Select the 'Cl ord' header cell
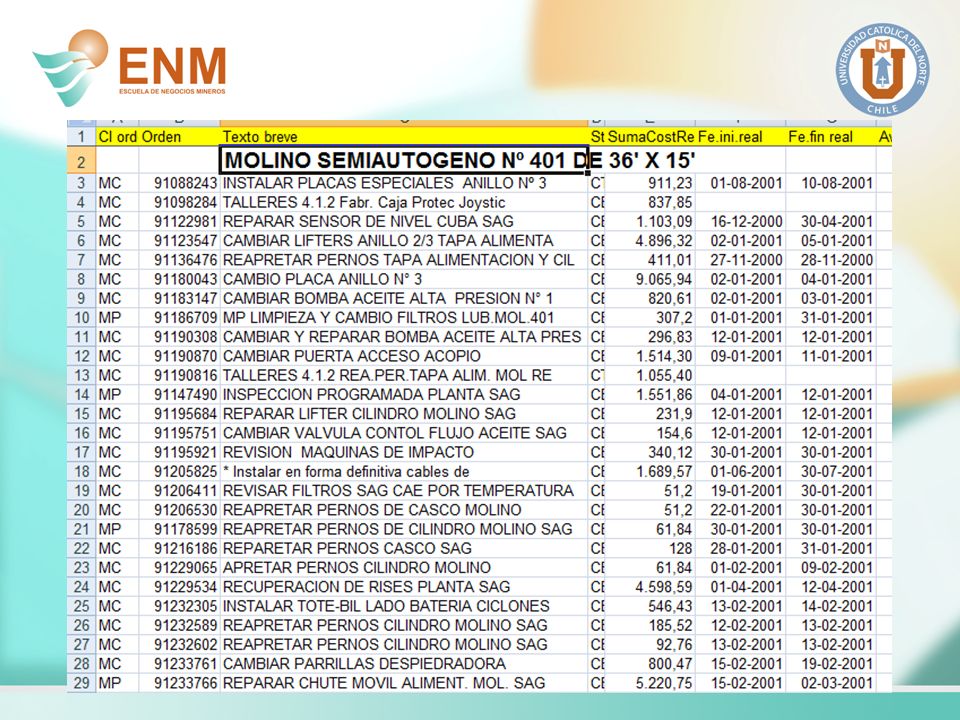Viewport: 960px width, 720px height. point(118,137)
